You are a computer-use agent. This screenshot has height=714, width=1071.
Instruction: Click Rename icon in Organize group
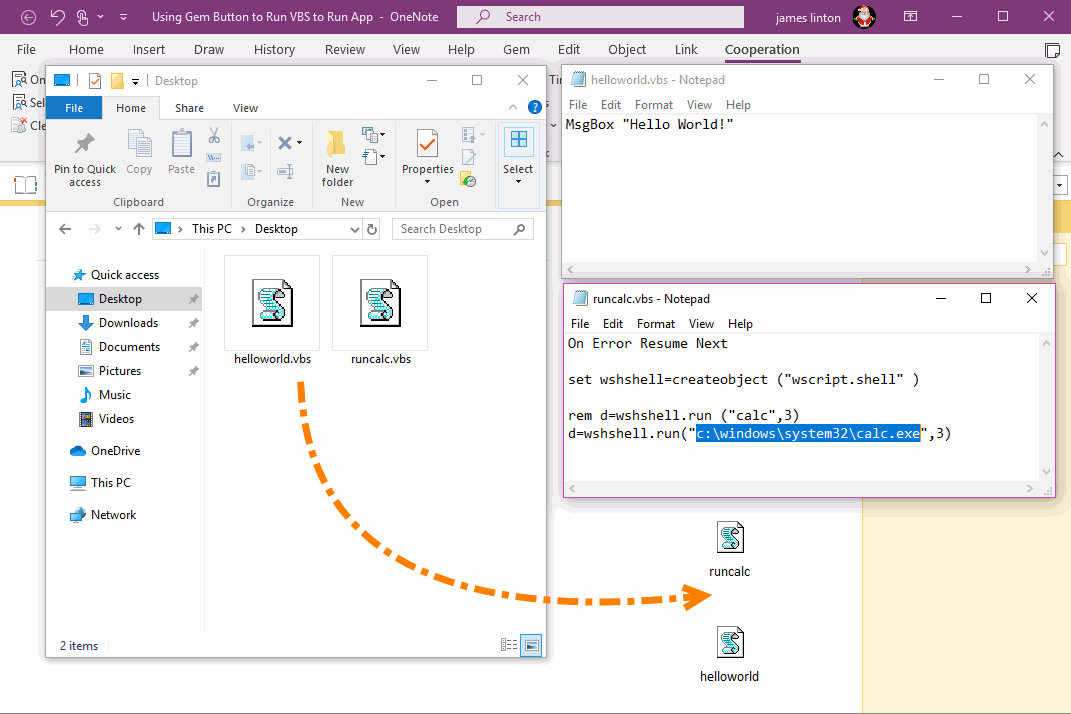click(x=286, y=171)
